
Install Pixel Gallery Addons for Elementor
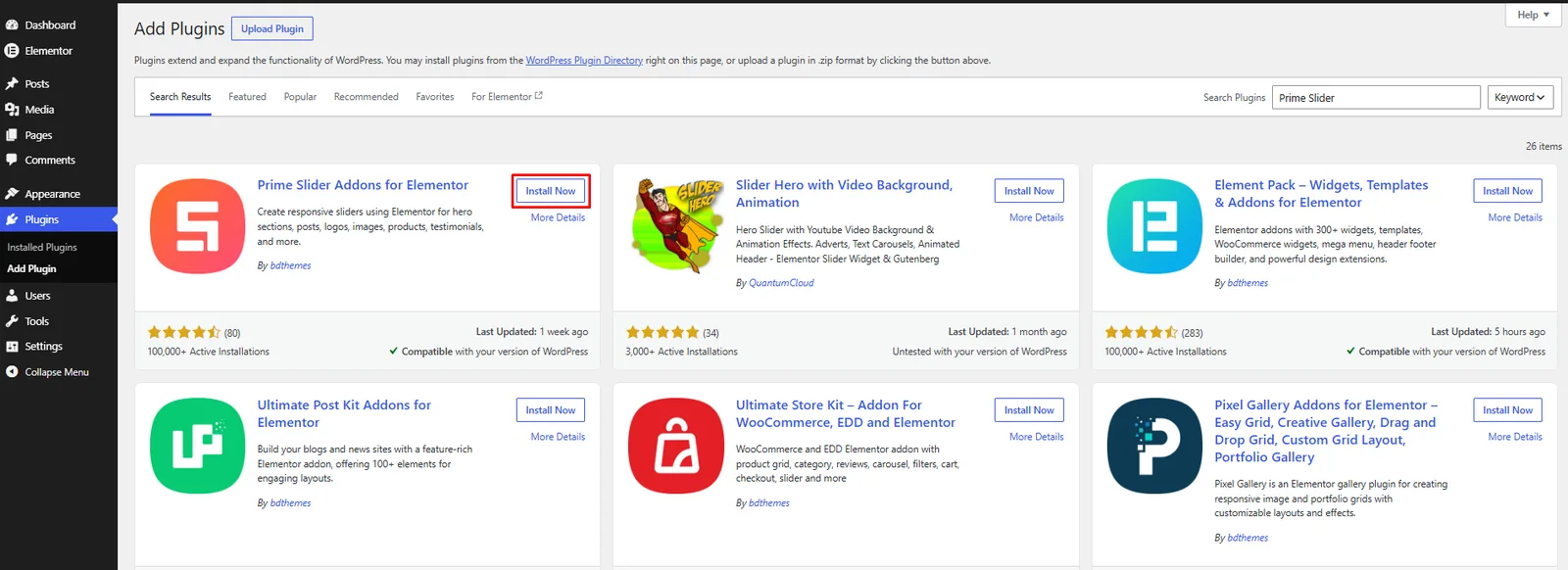pos(1507,410)
